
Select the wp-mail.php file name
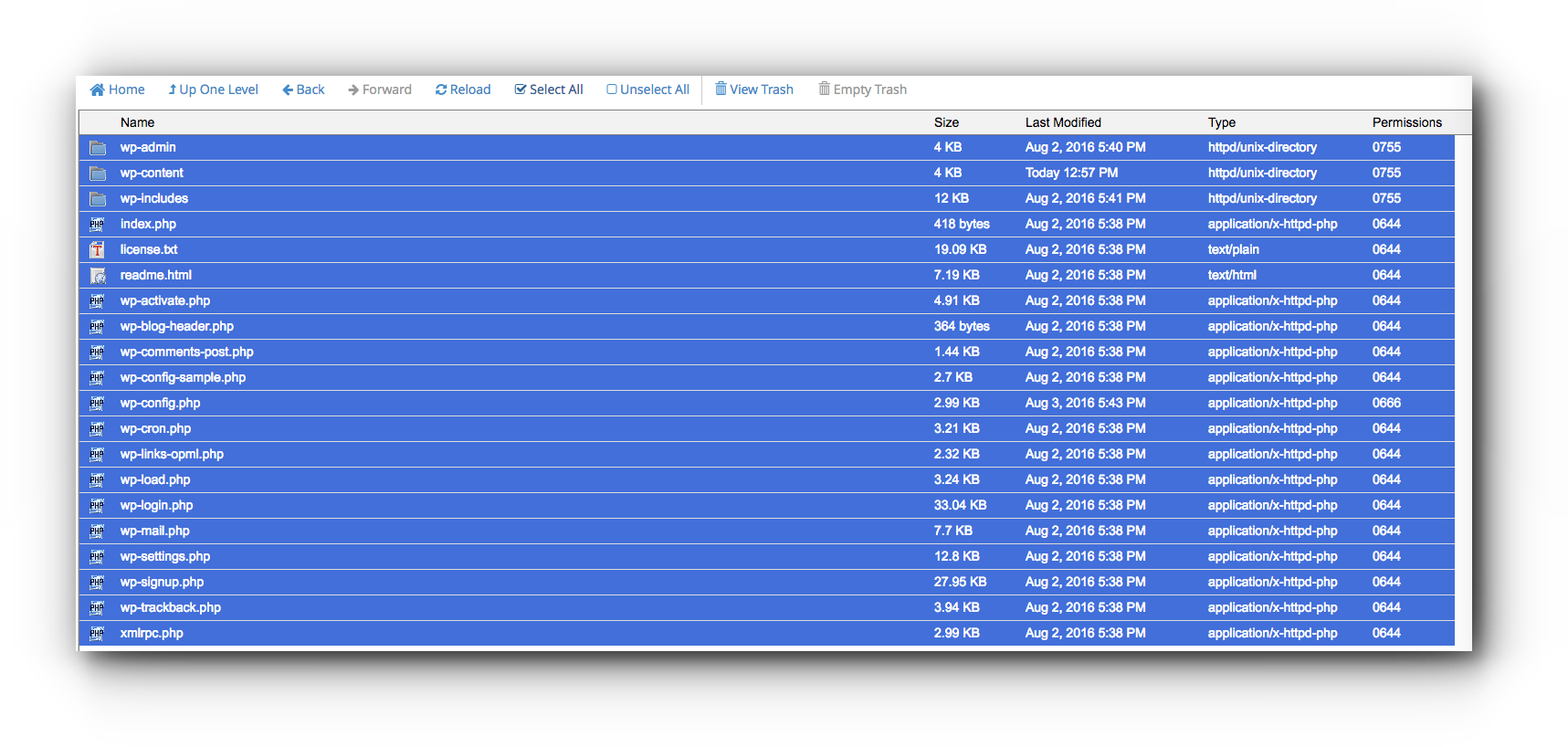[x=154, y=531]
